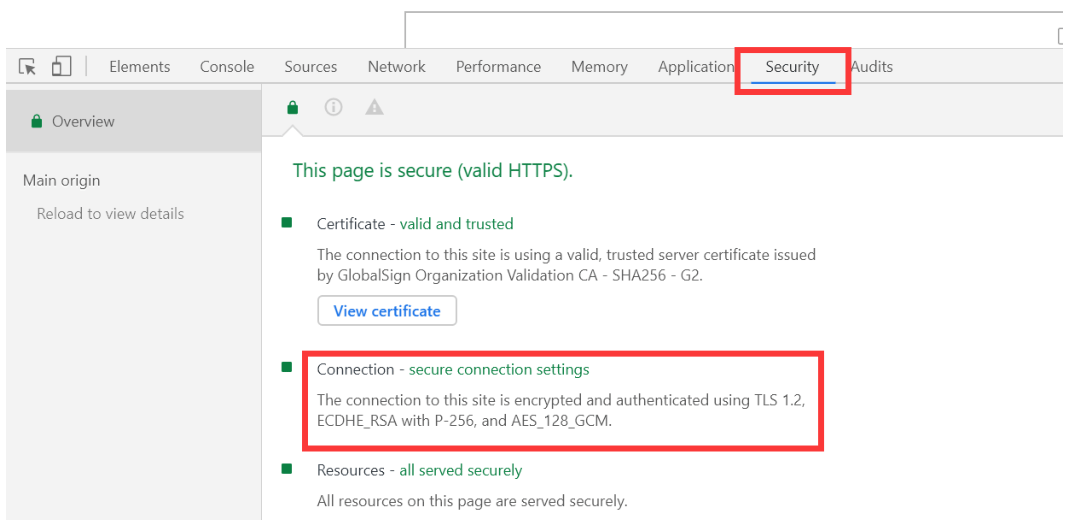Viewport: 1069px width, 520px height.
Task: Open the Sources tab
Action: [x=311, y=67]
